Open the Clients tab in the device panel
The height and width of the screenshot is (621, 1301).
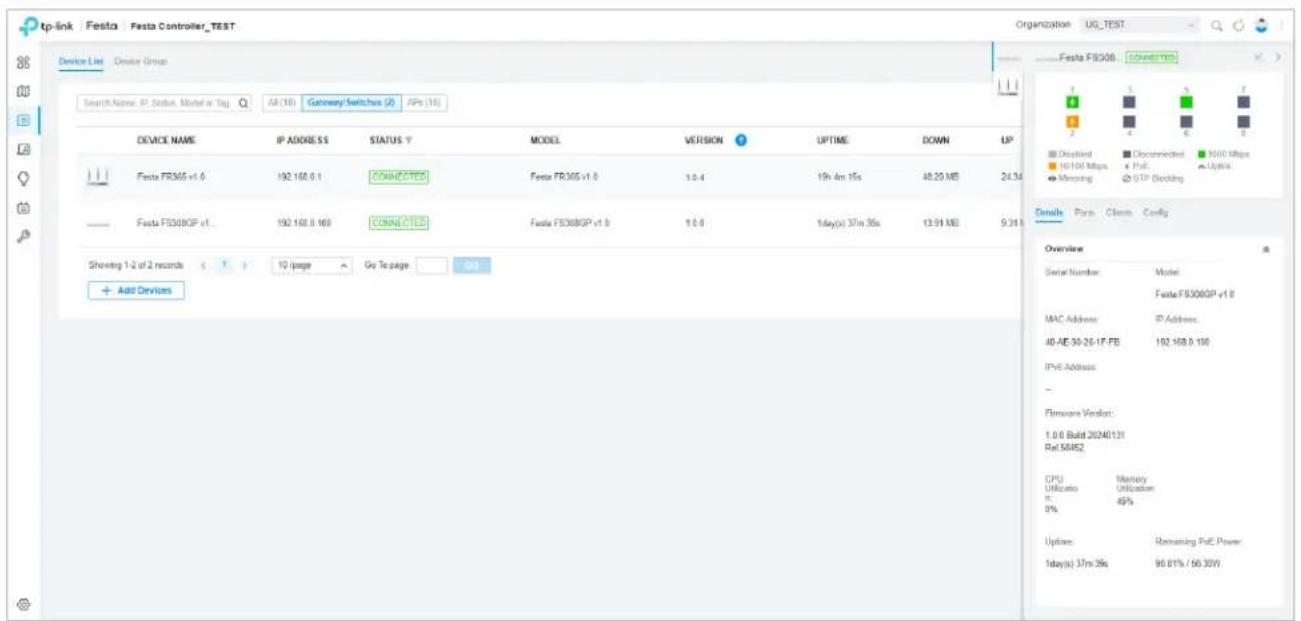[1117, 213]
